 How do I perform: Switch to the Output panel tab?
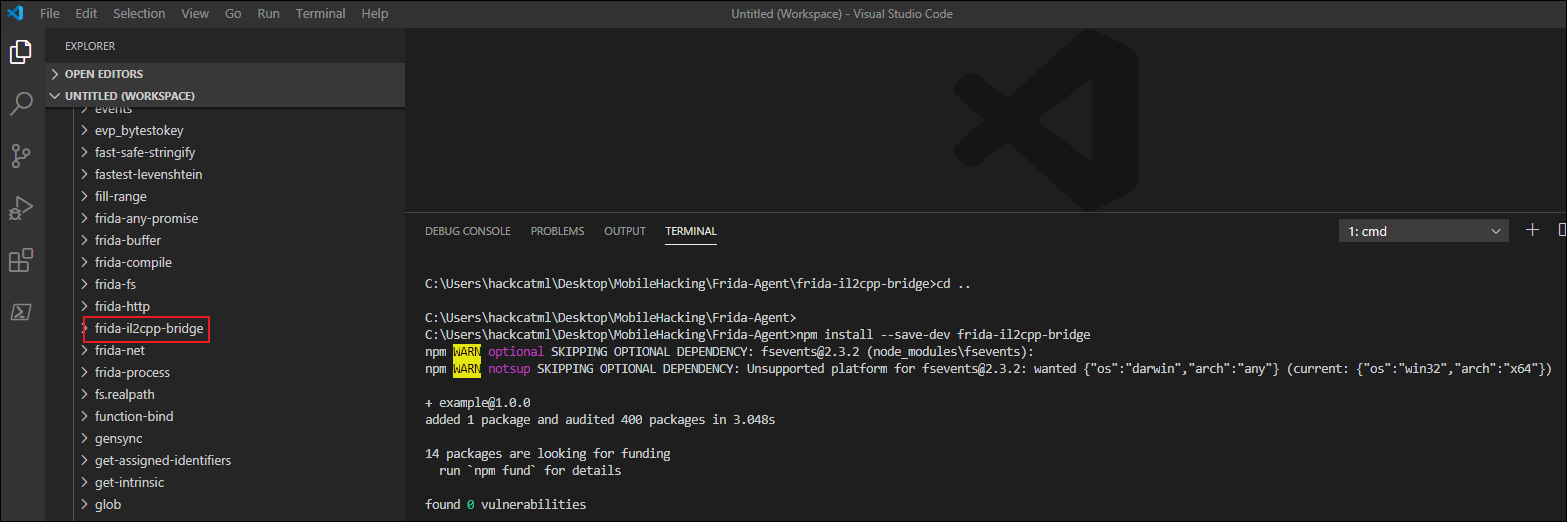[625, 231]
